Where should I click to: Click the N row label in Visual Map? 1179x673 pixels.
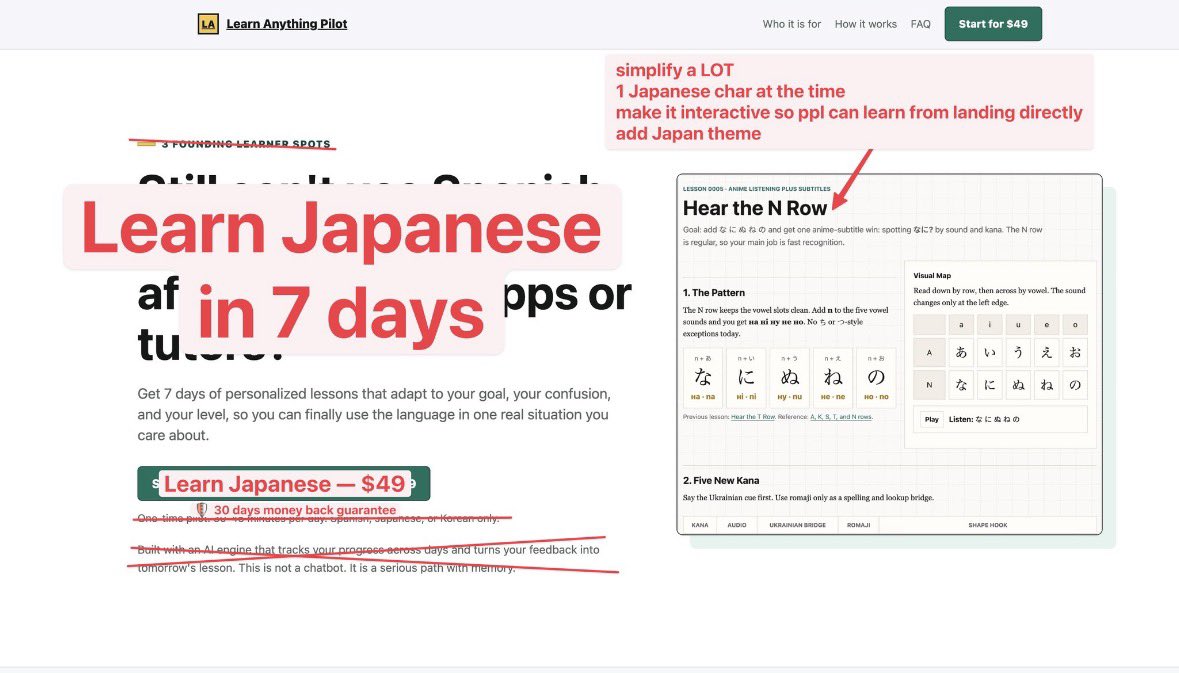tap(929, 385)
